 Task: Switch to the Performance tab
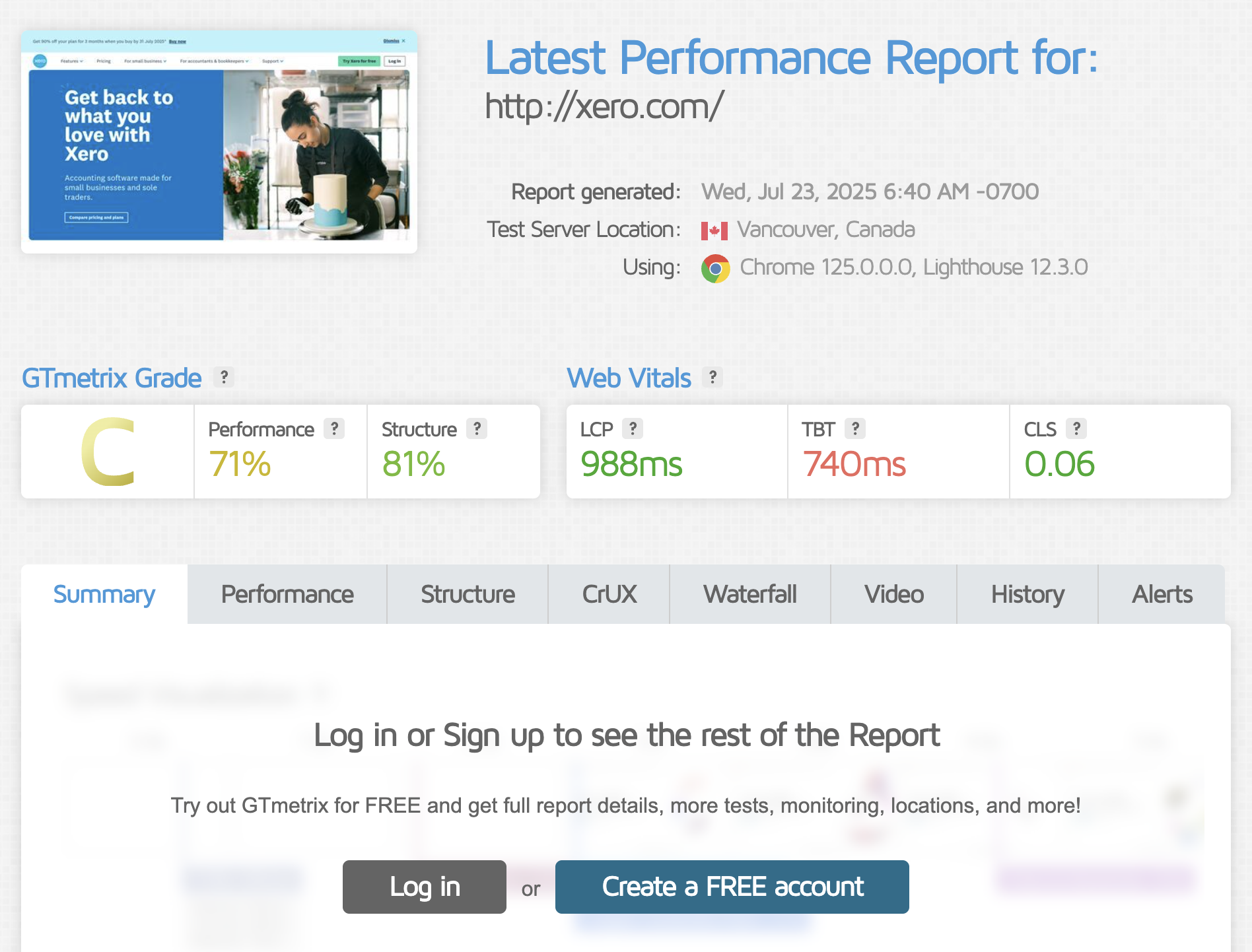tap(287, 594)
